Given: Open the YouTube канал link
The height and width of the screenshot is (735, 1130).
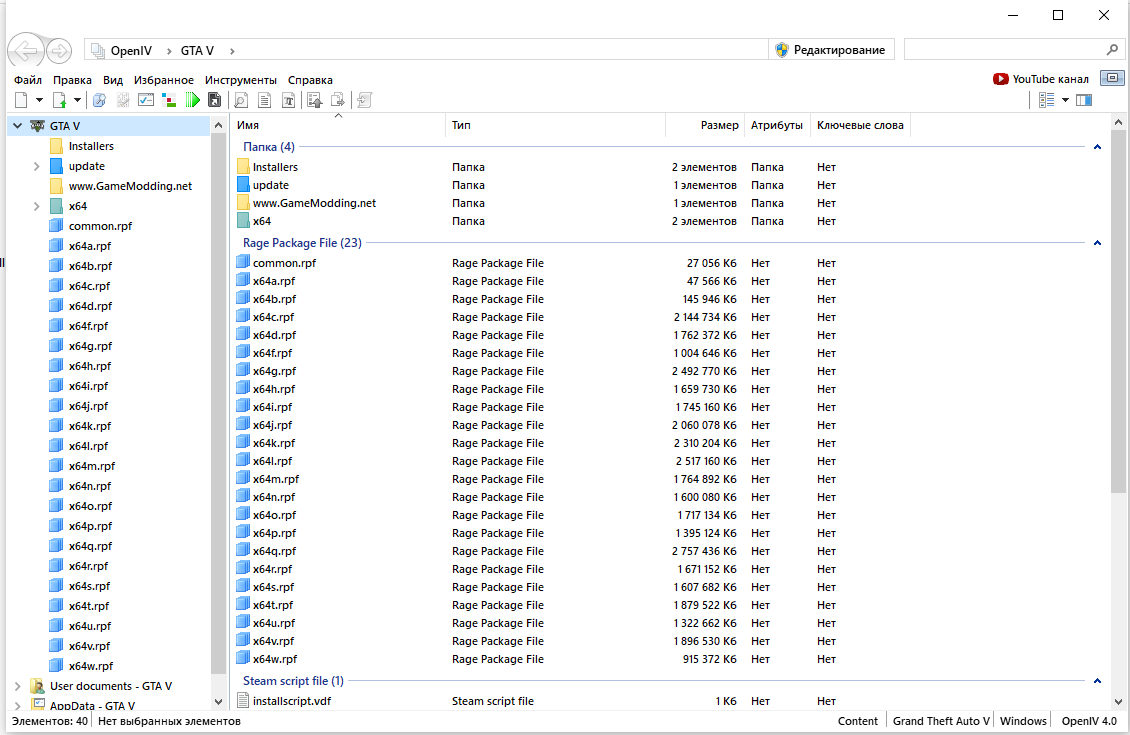Looking at the screenshot, I should coord(1041,79).
